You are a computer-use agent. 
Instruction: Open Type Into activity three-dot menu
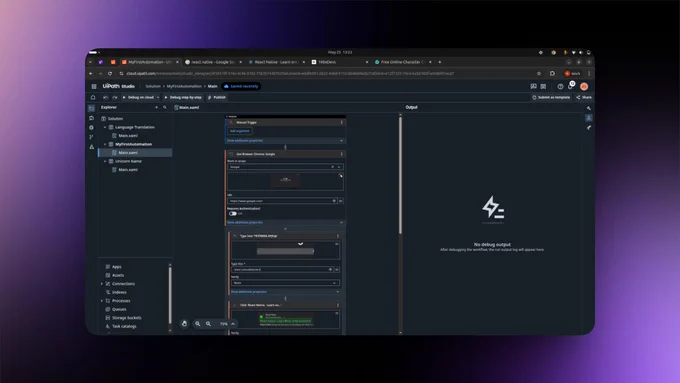click(338, 236)
